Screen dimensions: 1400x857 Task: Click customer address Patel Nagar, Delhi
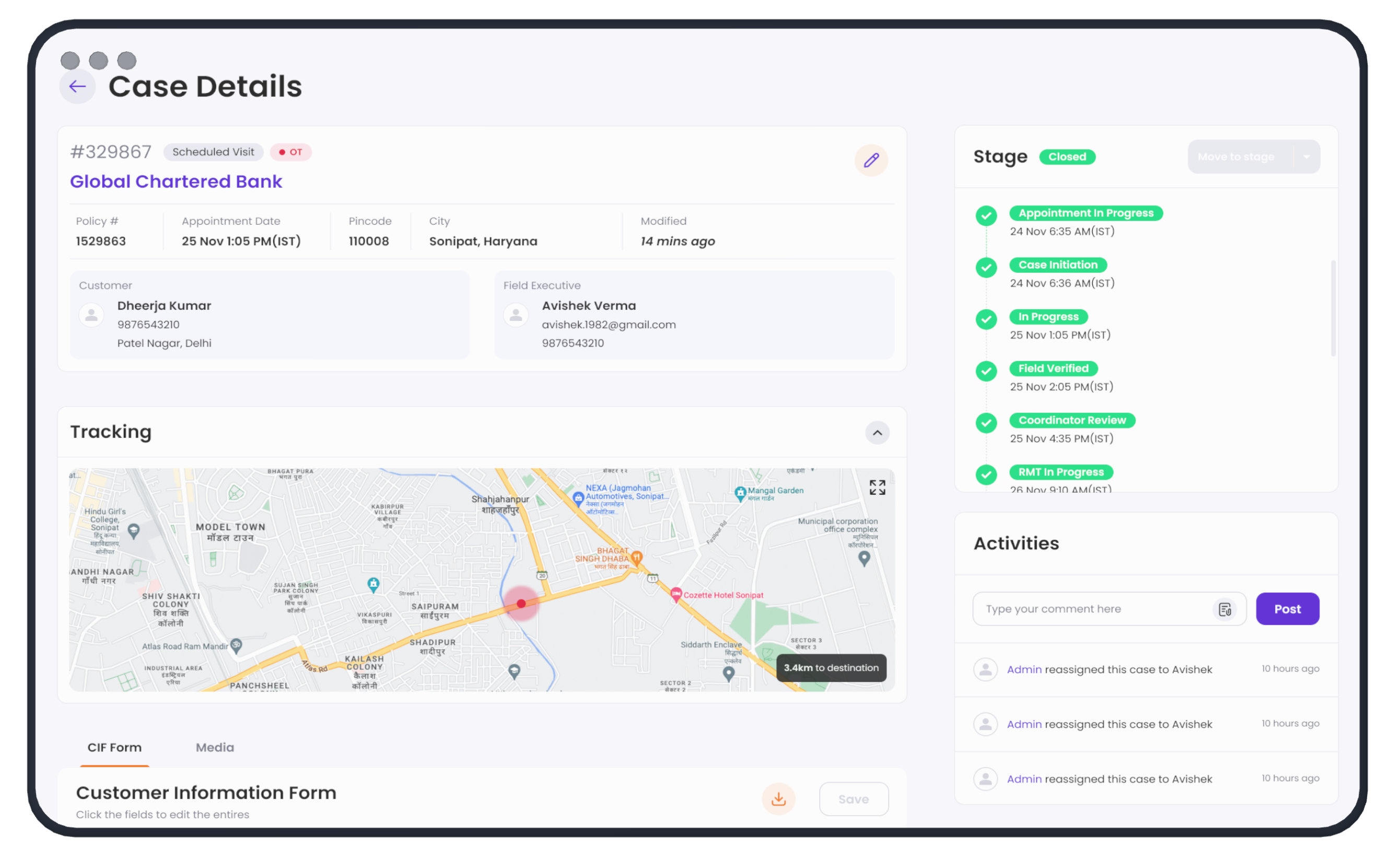pyautogui.click(x=164, y=343)
